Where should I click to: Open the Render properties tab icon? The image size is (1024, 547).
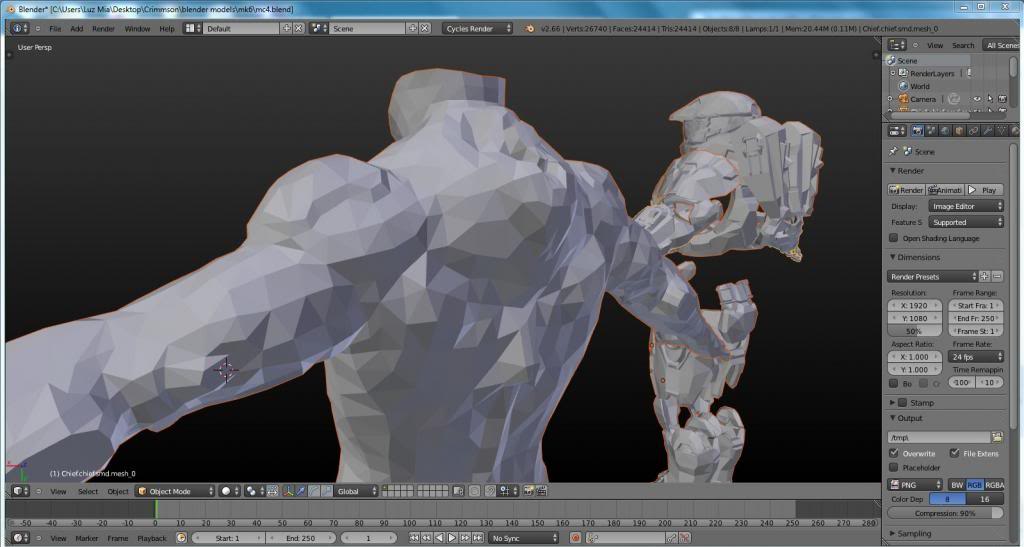click(x=918, y=131)
